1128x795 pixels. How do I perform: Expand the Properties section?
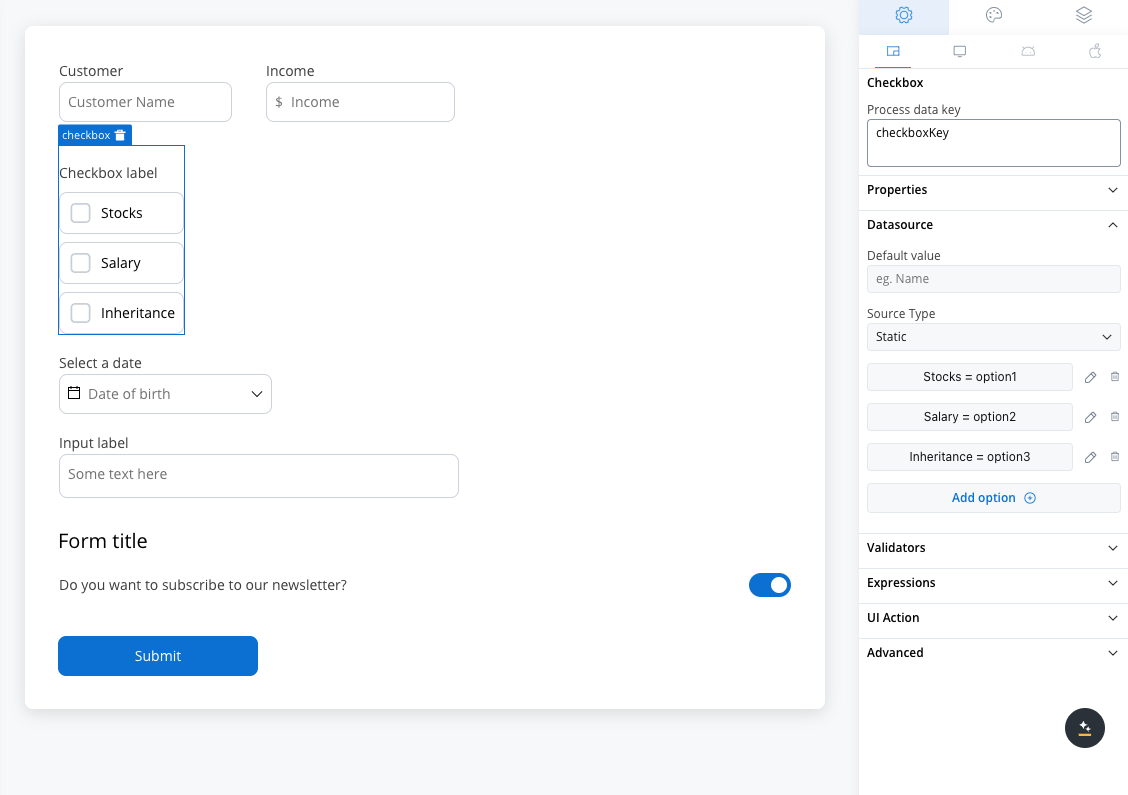[x=993, y=190]
